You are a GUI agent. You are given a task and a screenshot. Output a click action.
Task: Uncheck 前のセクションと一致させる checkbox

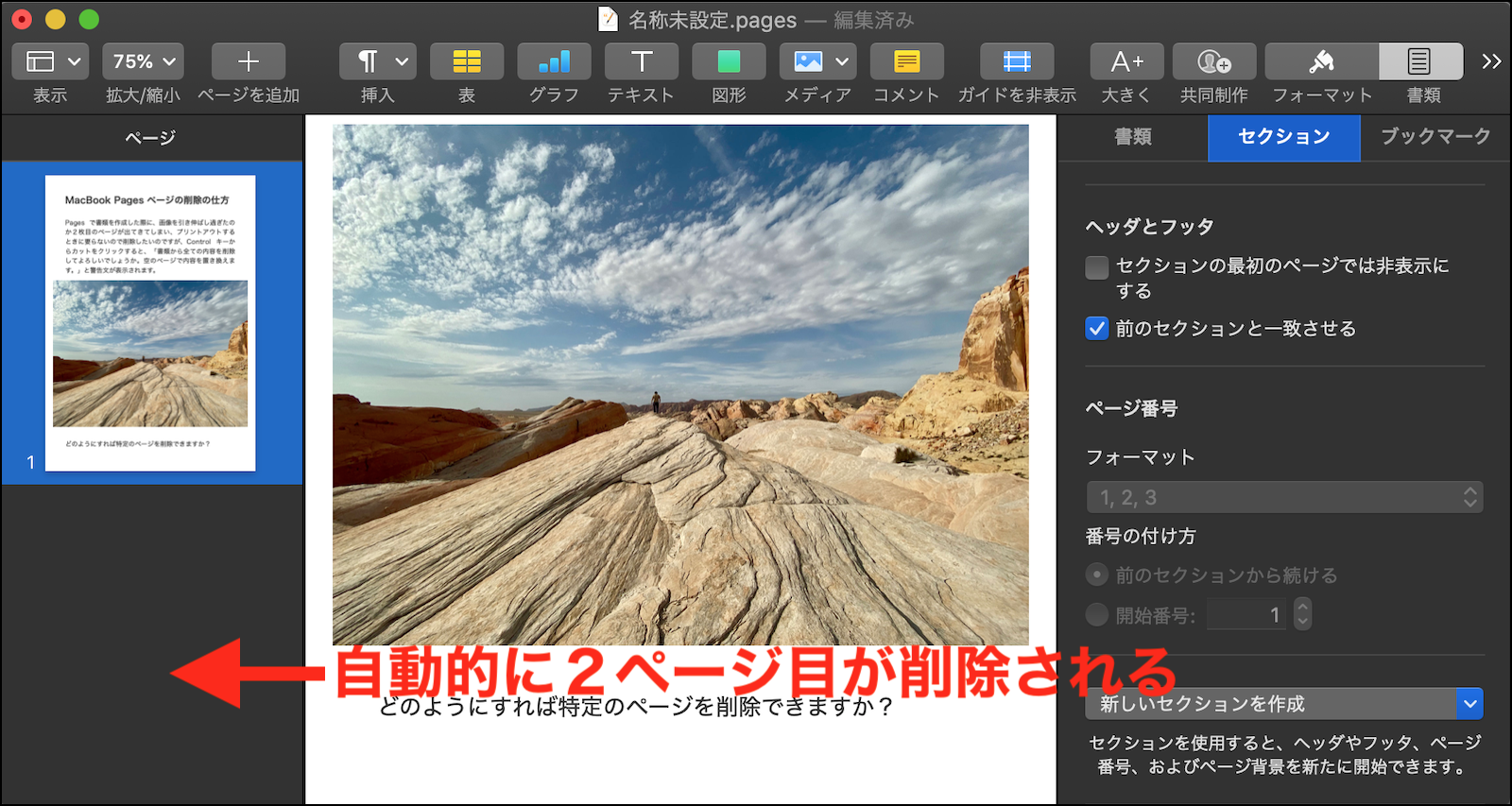coord(1097,329)
